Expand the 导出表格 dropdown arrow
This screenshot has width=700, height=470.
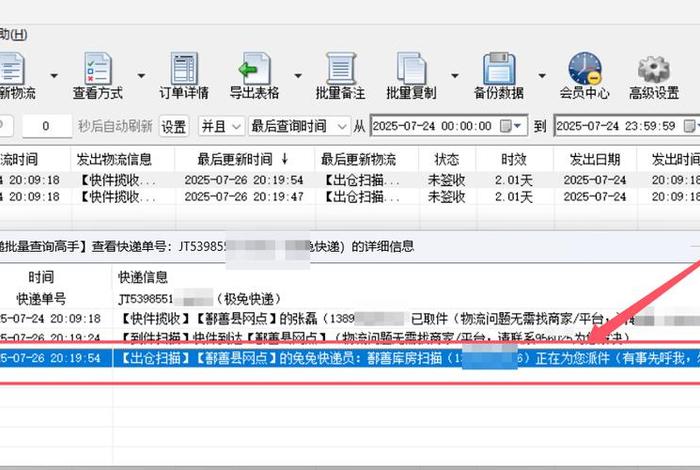click(x=298, y=75)
